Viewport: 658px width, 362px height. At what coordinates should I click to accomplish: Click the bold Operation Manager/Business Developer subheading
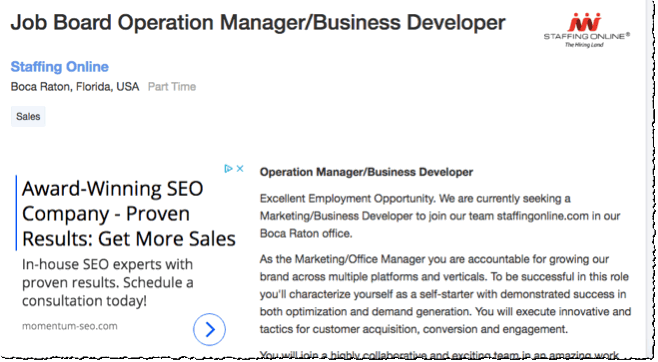[366, 172]
